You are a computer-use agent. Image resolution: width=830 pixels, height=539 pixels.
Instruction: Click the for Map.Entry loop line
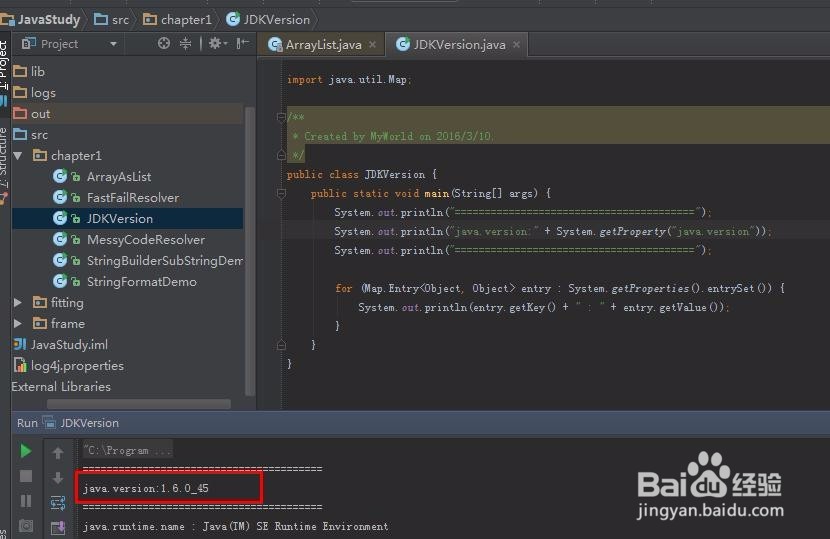coord(560,288)
